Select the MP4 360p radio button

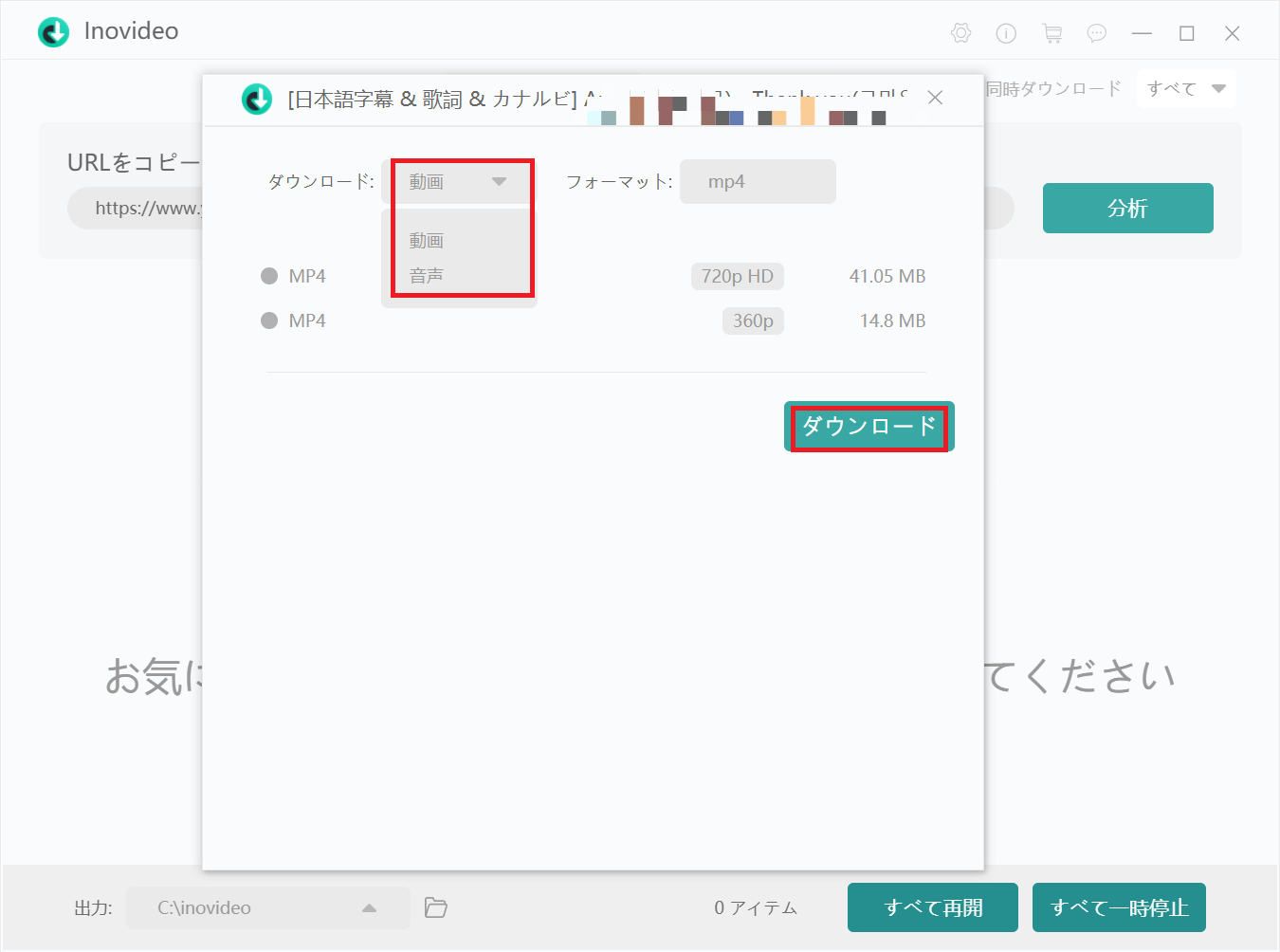coord(269,320)
